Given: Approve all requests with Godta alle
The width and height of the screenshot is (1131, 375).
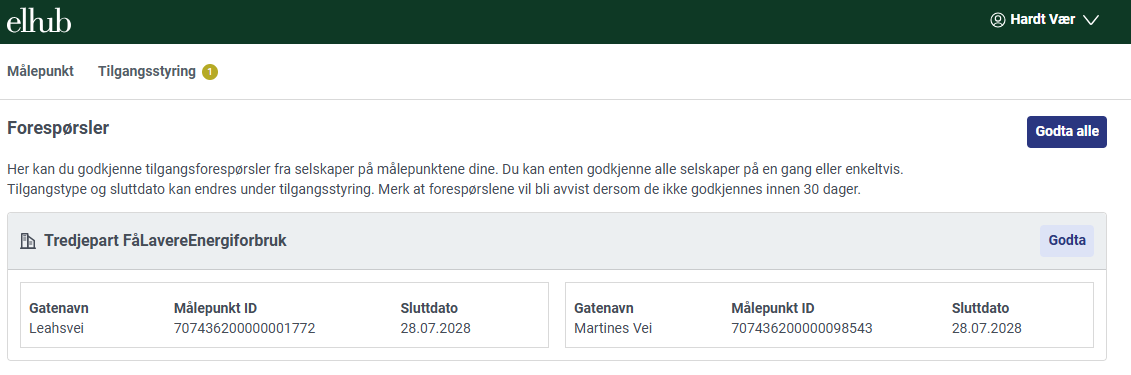Looking at the screenshot, I should pos(1067,132).
